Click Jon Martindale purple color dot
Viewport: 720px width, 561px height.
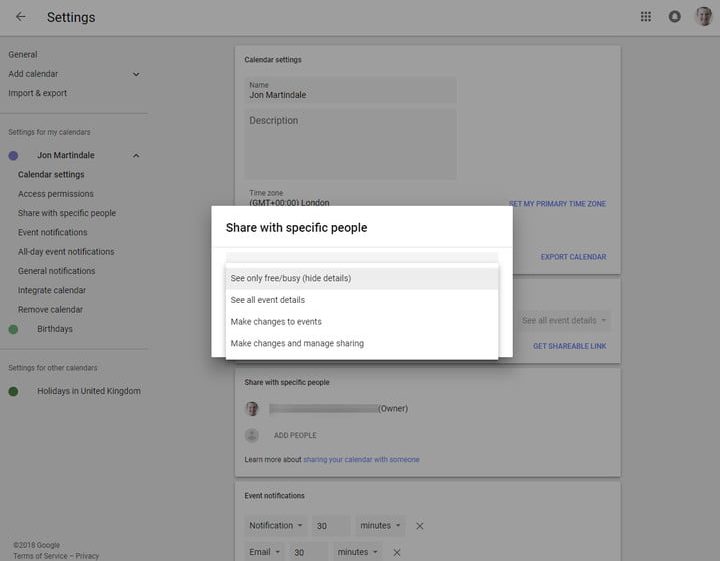point(13,156)
